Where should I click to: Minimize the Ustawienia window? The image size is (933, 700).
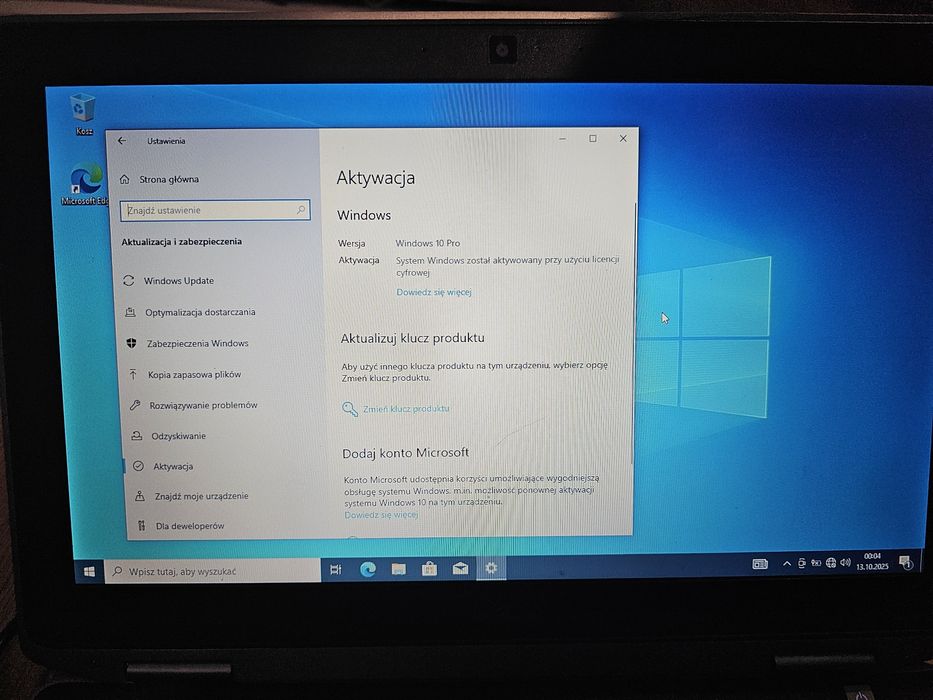tap(562, 139)
